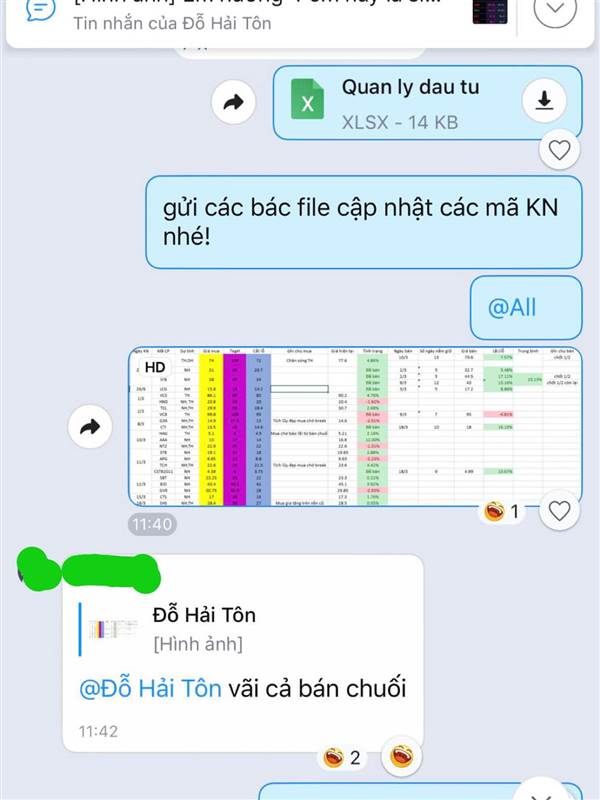Add laughing reaction to bán chuối message
The image size is (600, 800).
tap(402, 757)
